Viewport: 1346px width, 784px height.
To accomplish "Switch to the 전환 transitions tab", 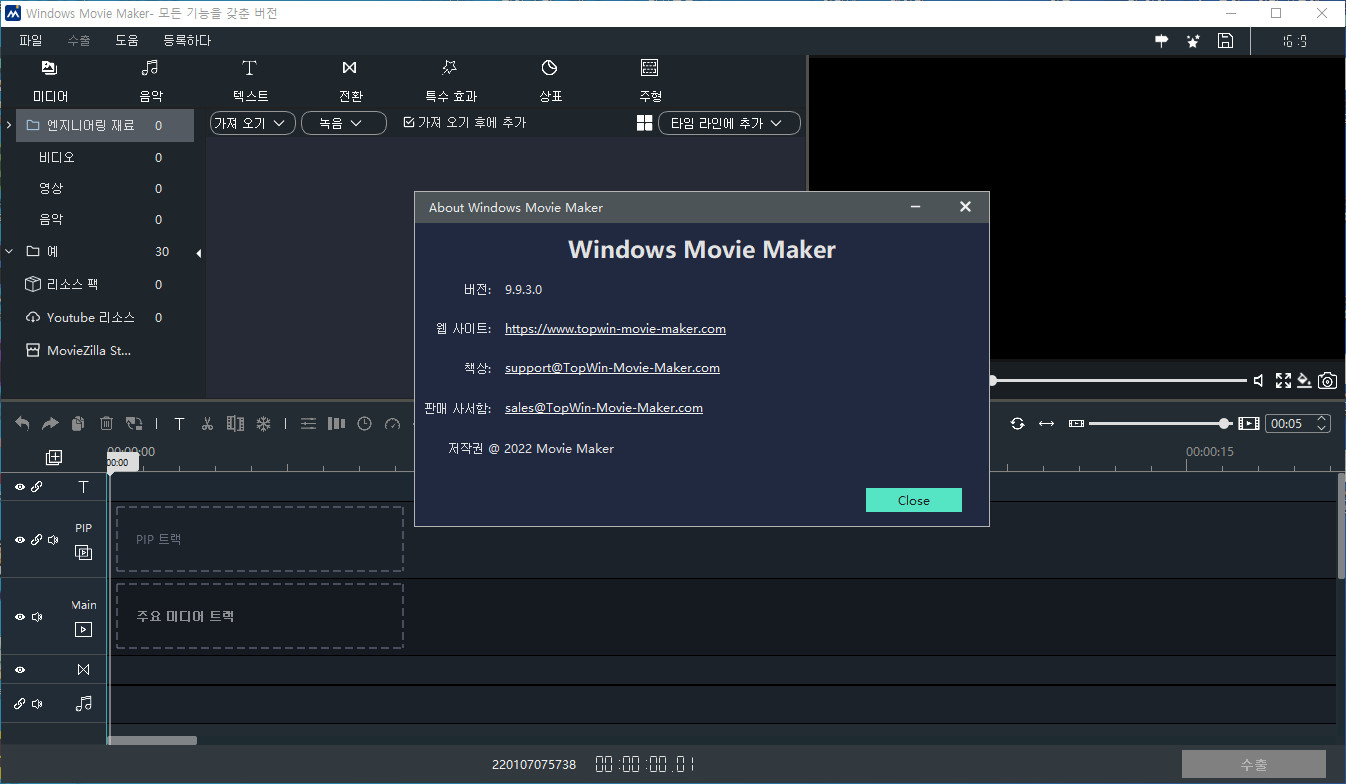I will pyautogui.click(x=350, y=81).
